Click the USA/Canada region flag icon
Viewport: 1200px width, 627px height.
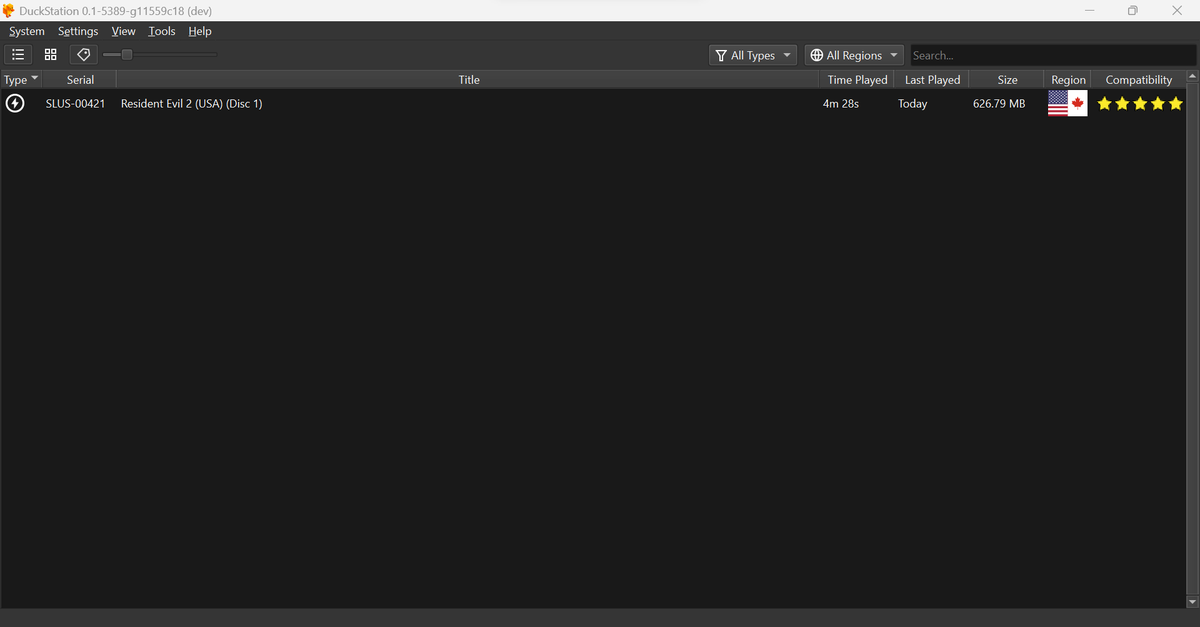pyautogui.click(x=1067, y=103)
